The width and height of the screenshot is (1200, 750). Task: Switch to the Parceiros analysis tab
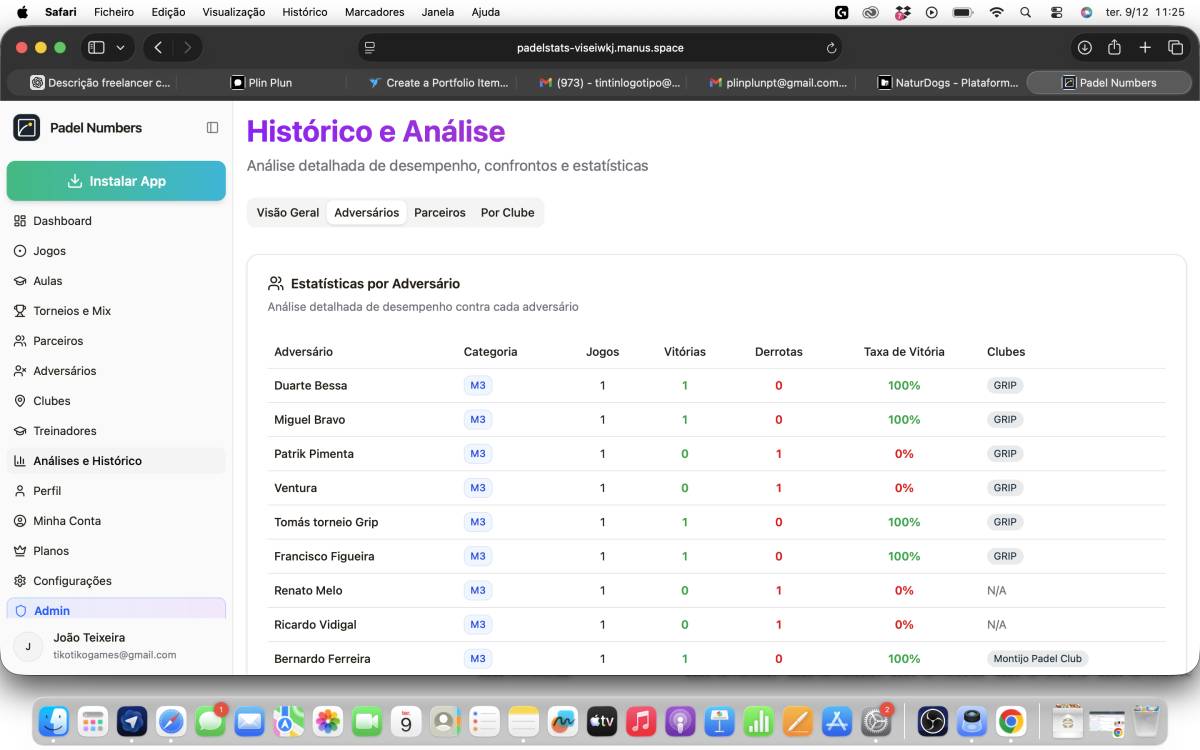point(440,213)
